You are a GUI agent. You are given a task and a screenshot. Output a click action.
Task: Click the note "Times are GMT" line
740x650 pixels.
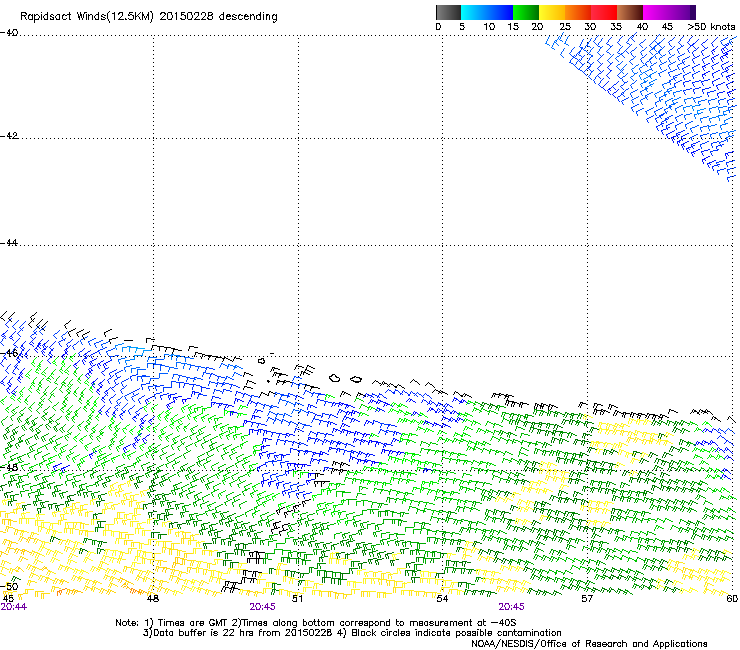pyautogui.click(x=316, y=623)
